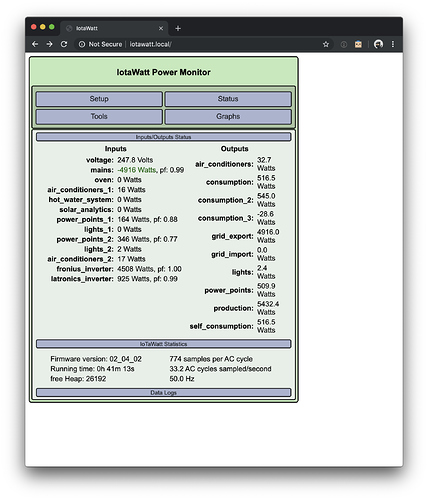Click the browser forward arrow

click(x=49, y=44)
